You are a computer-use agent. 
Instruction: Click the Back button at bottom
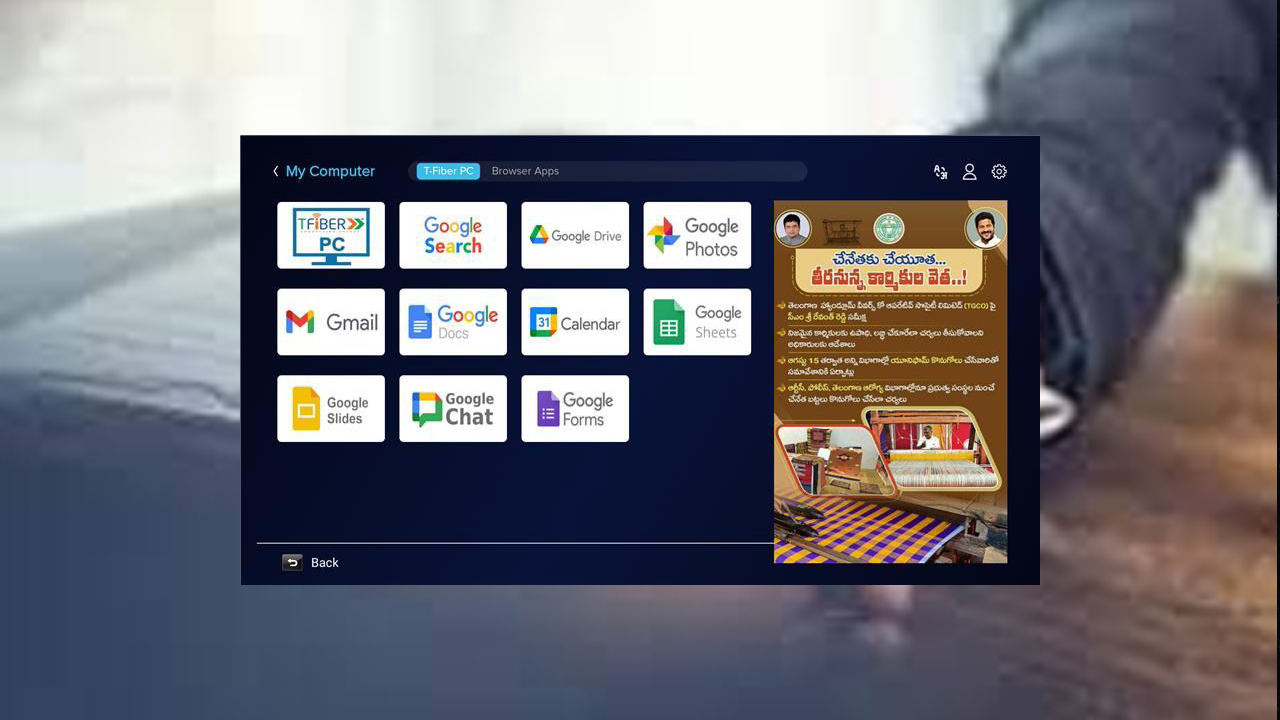tap(311, 563)
